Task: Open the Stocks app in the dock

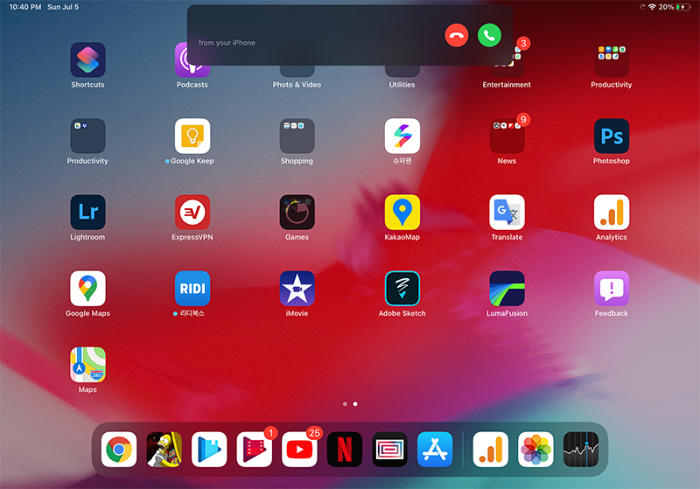Action: click(x=581, y=449)
